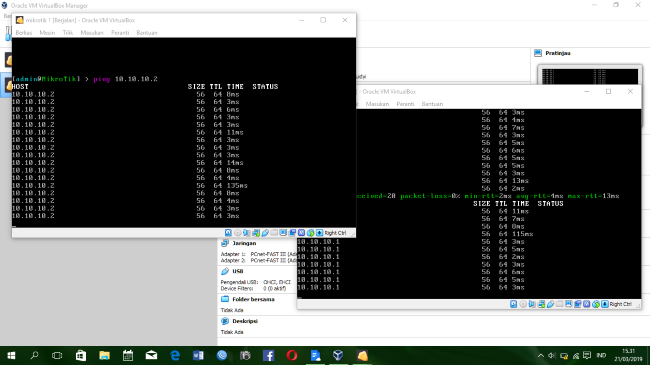Expand hidden system tray icons chevron

click(541, 355)
